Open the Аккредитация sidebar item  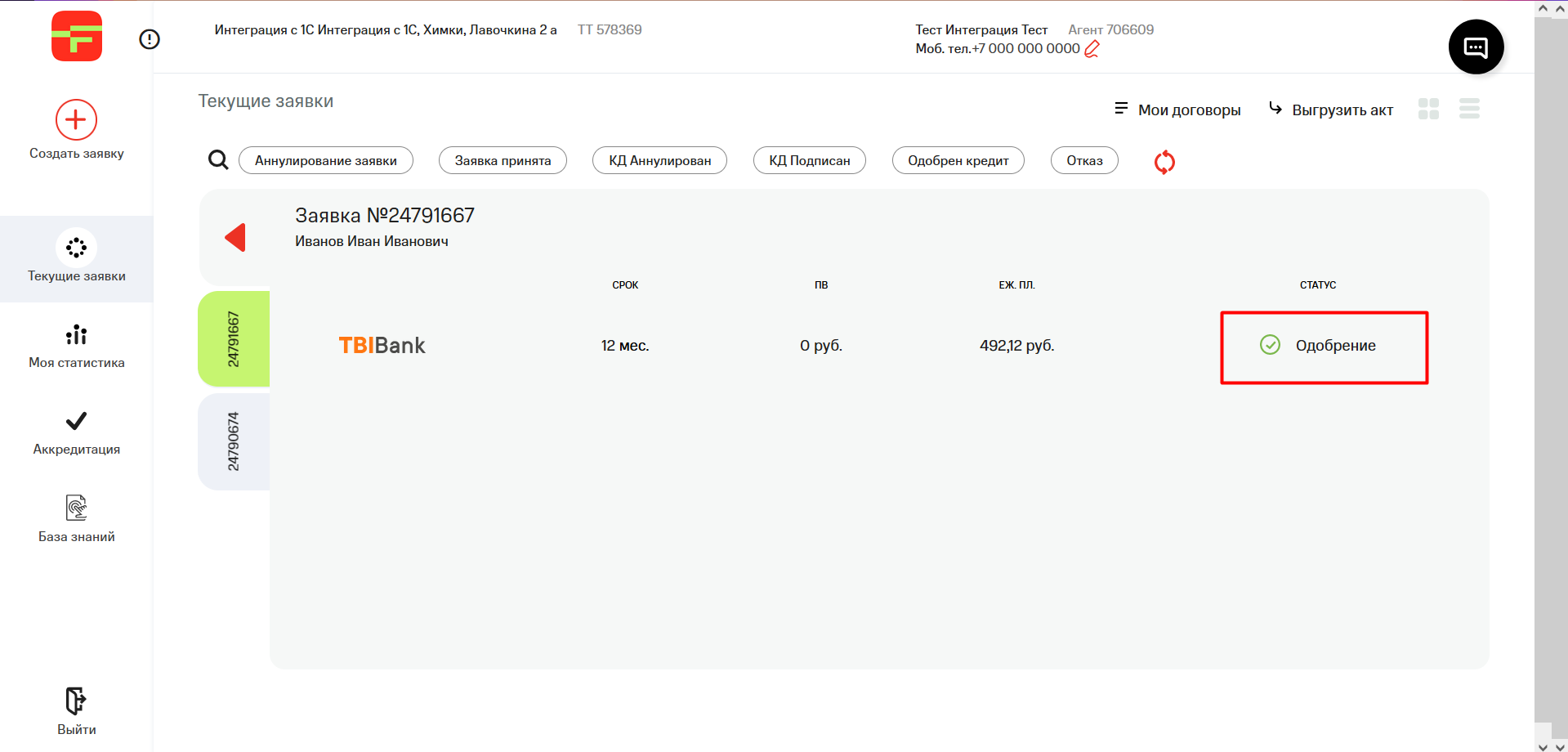pyautogui.click(x=77, y=433)
